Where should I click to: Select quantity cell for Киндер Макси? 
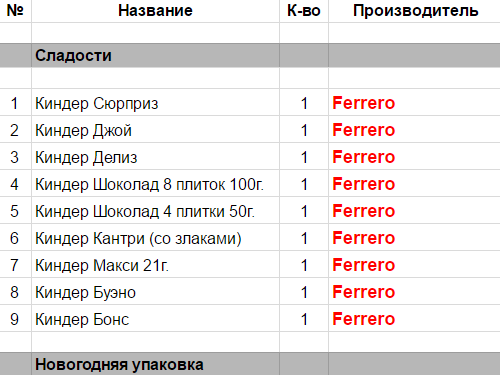[x=304, y=264]
